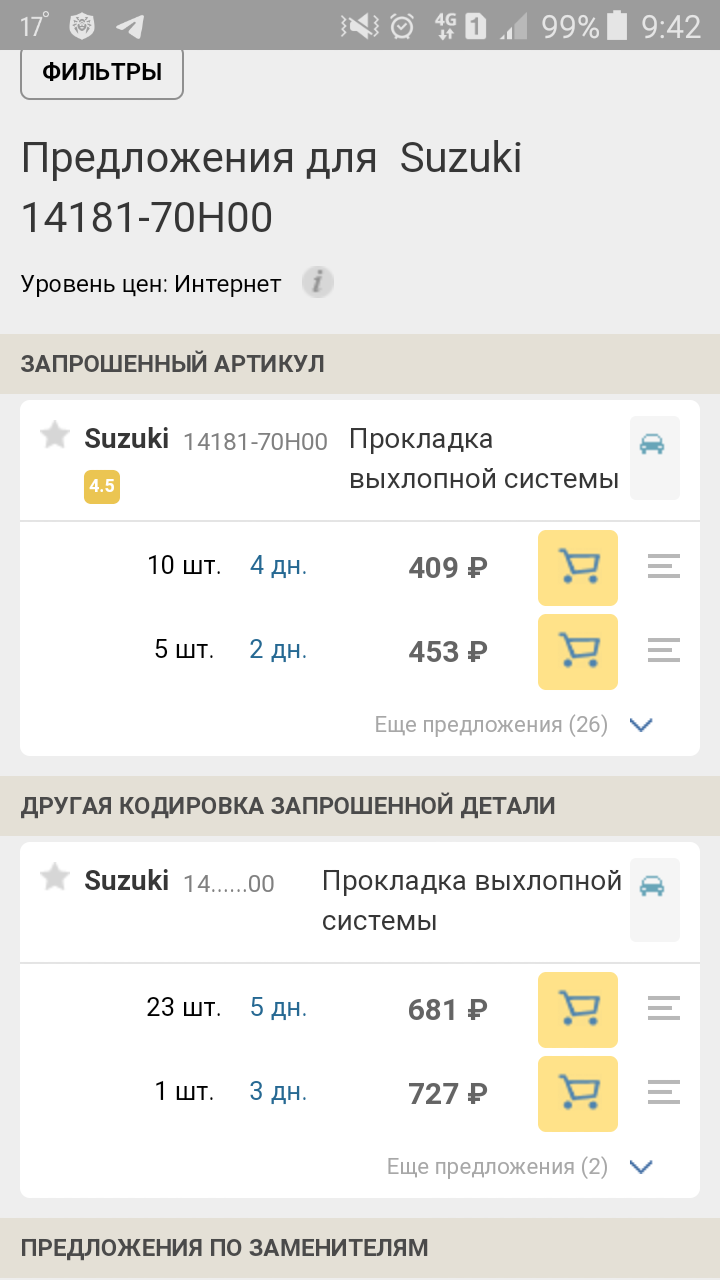Add the 727 ₽ offer to cart
Viewport: 720px width, 1280px height.
click(577, 1094)
